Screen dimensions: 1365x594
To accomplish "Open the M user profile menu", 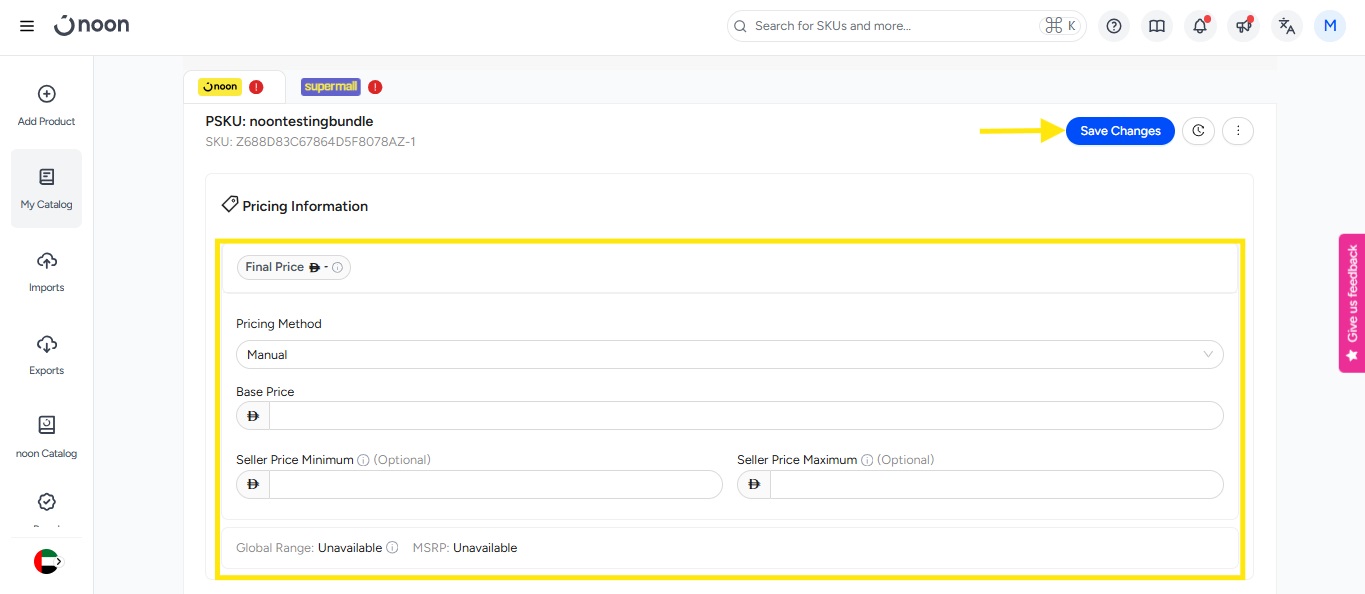I will (1330, 26).
